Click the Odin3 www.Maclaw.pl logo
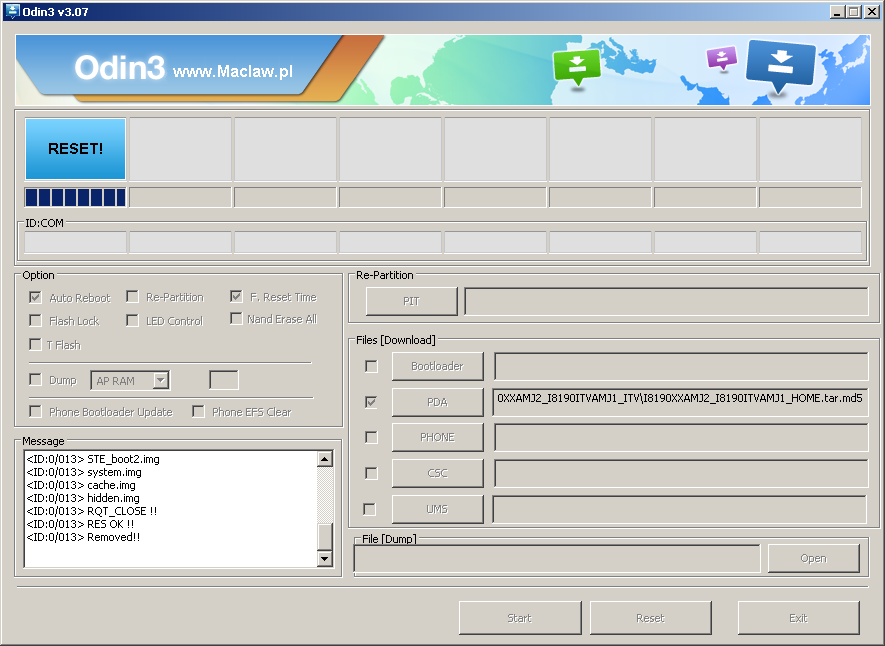 point(184,68)
